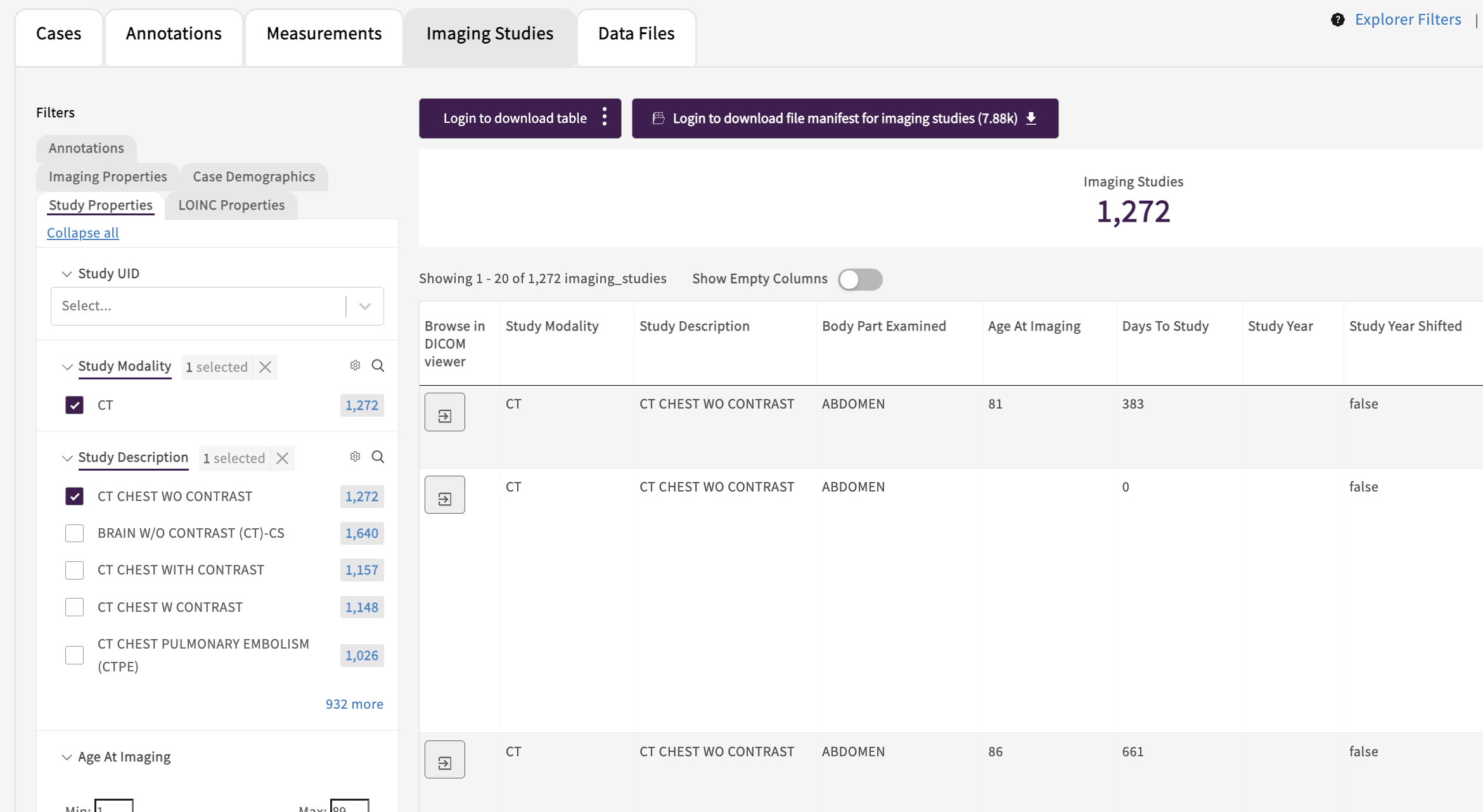Screen dimensions: 1483x812
Task: Open the Study UID Select dropdown
Action: click(217, 306)
